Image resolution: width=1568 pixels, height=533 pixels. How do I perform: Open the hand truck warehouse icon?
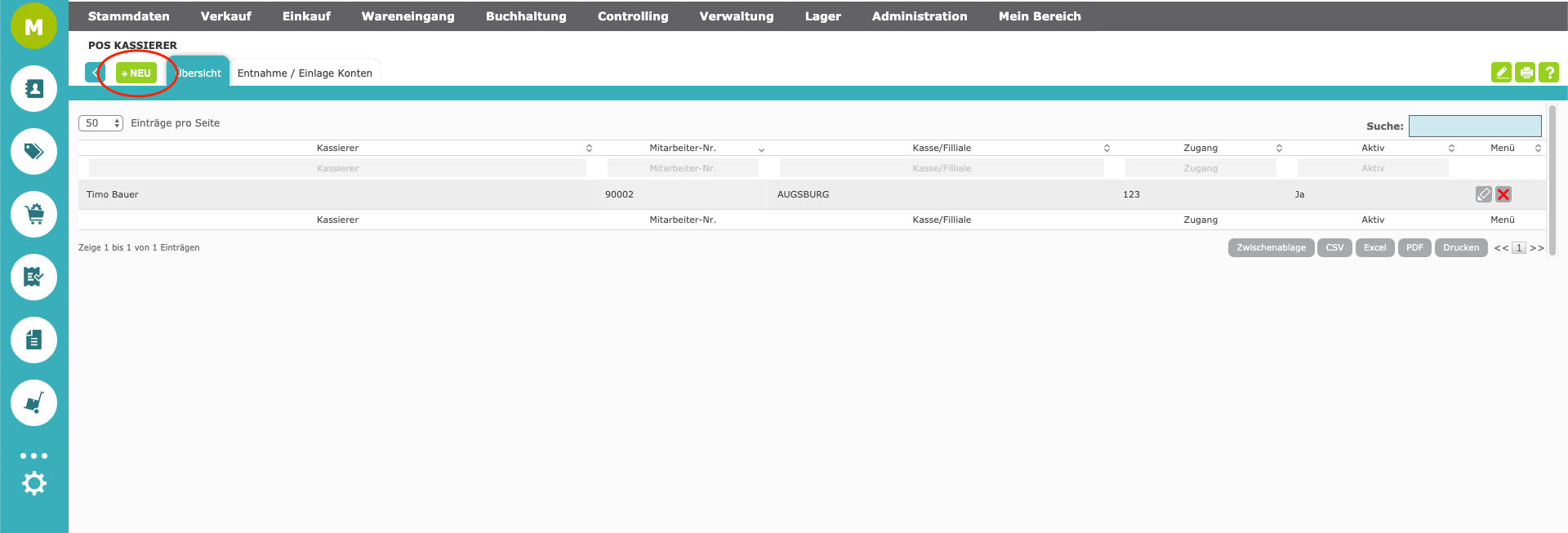click(33, 402)
